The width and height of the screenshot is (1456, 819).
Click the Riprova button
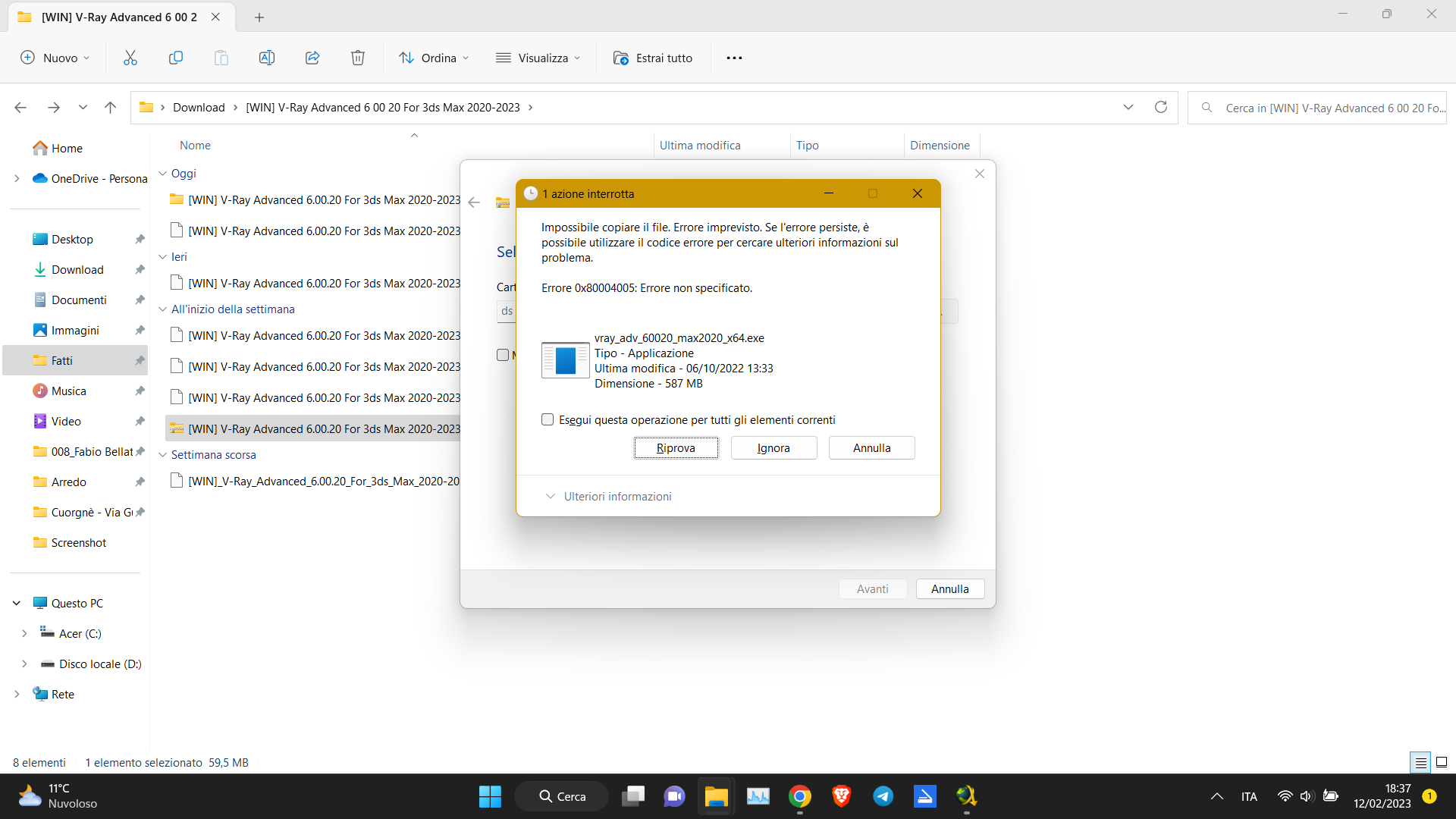click(x=676, y=448)
